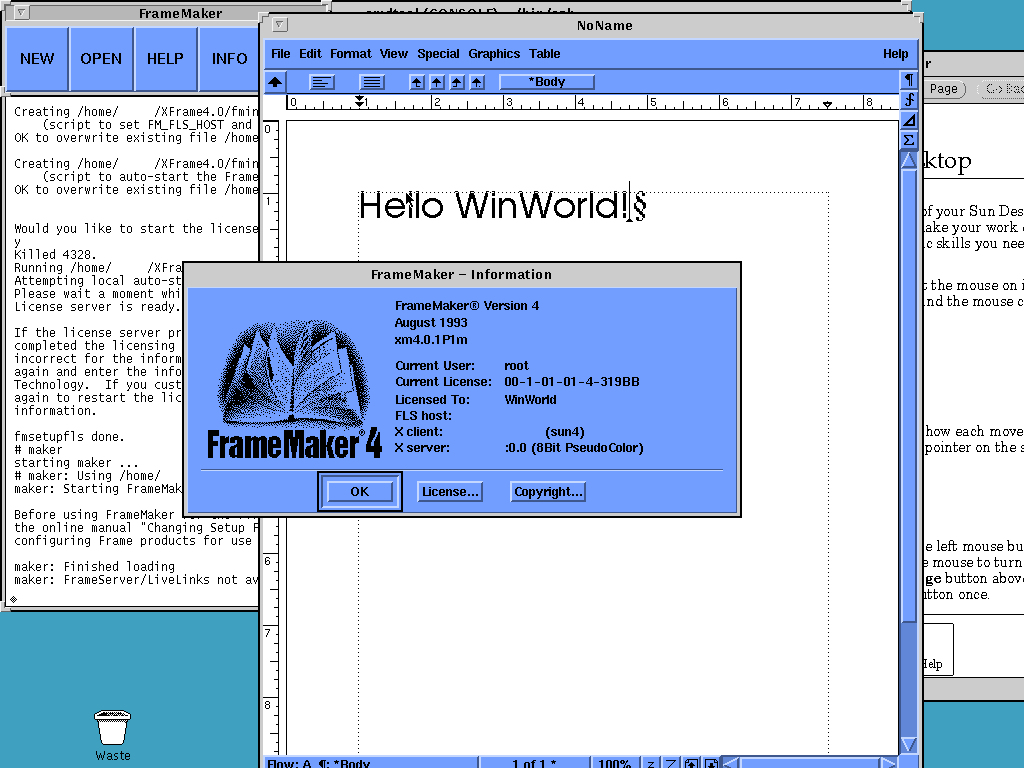This screenshot has width=1024, height=768.
Task: Click the License... button
Action: [x=450, y=492]
